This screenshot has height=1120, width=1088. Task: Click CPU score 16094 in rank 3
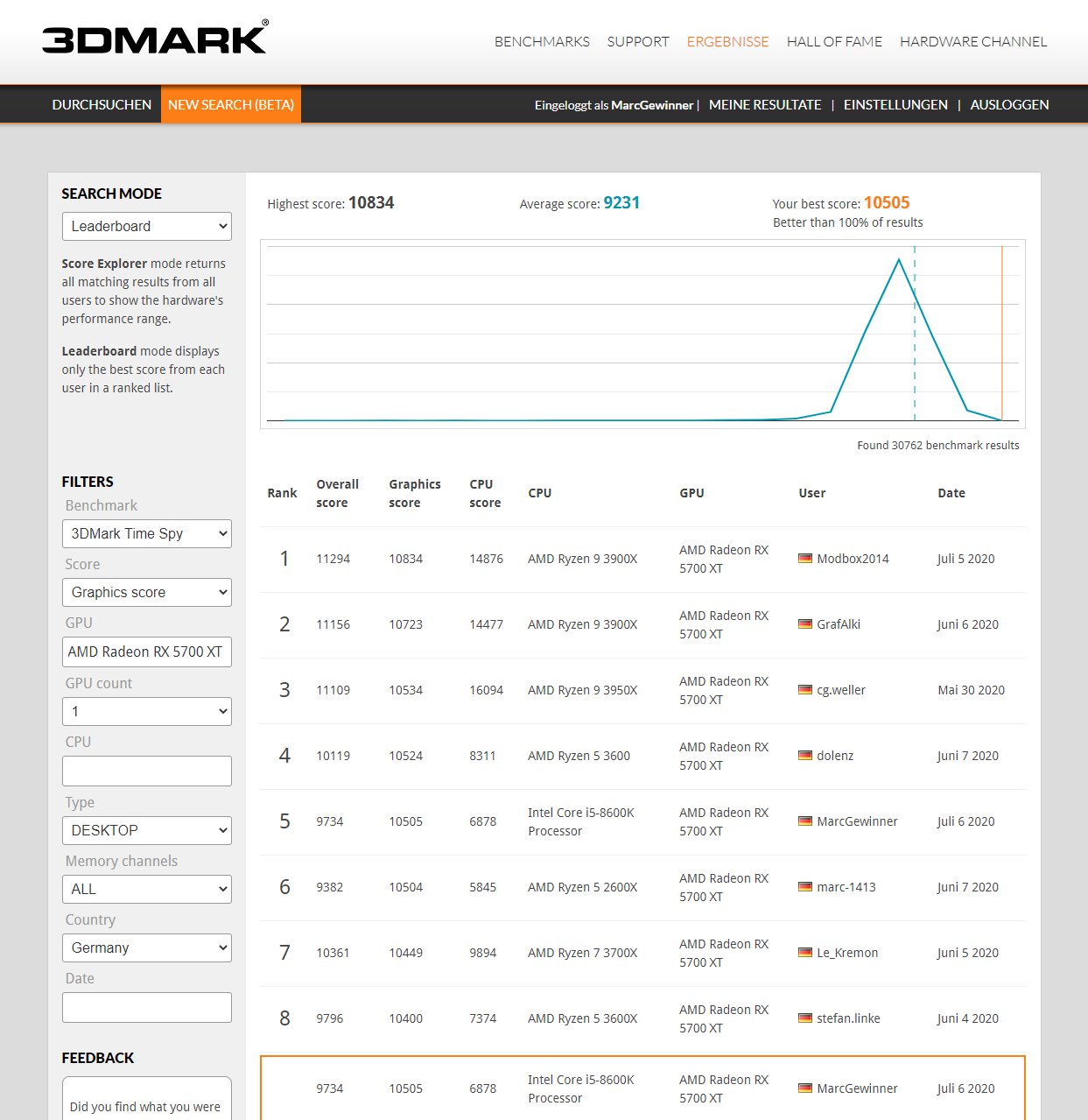click(486, 690)
